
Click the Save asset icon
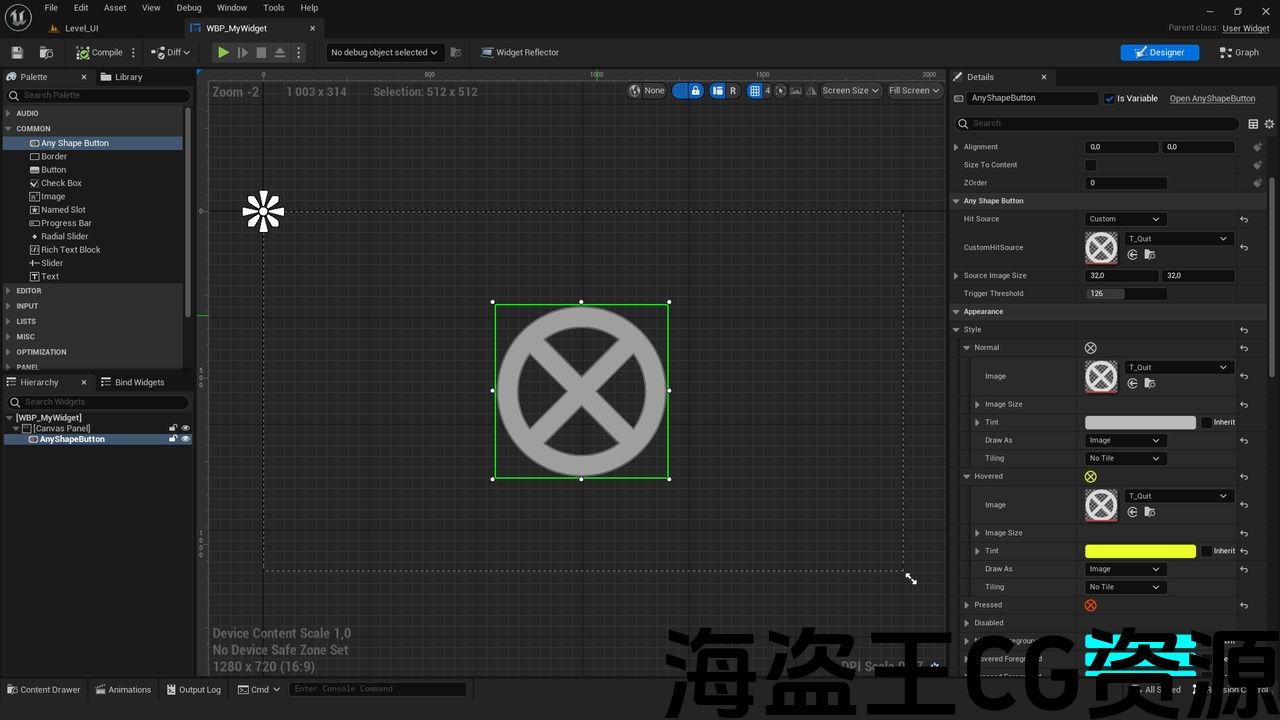[17, 52]
